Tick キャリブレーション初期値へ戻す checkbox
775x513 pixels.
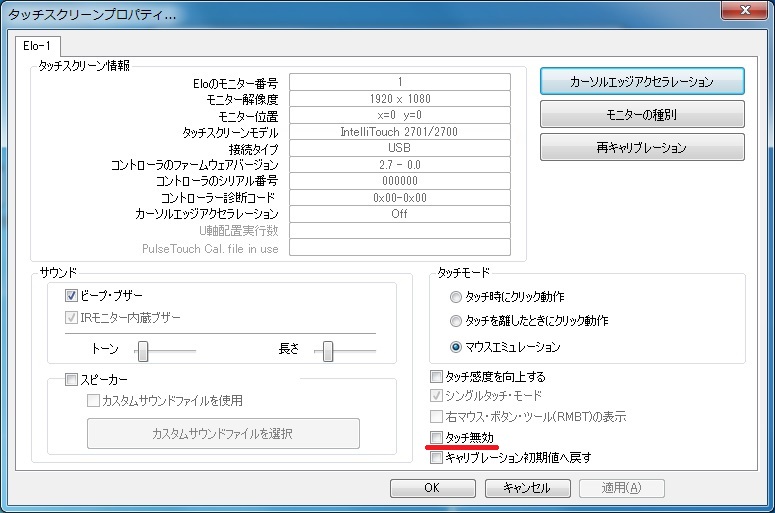436,458
